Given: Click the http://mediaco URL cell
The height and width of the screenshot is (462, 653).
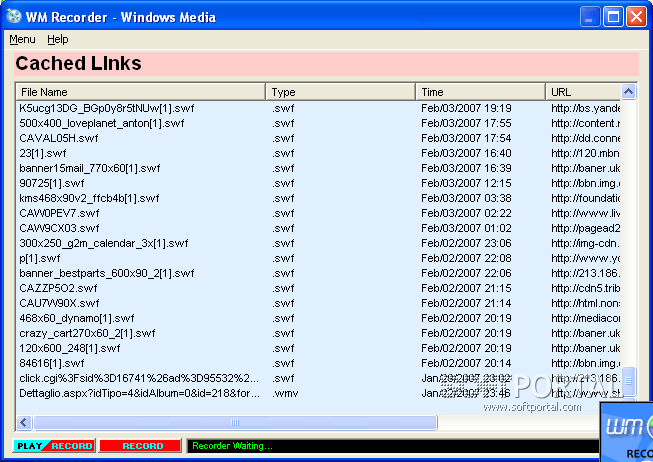Looking at the screenshot, I should pyautogui.click(x=586, y=318).
